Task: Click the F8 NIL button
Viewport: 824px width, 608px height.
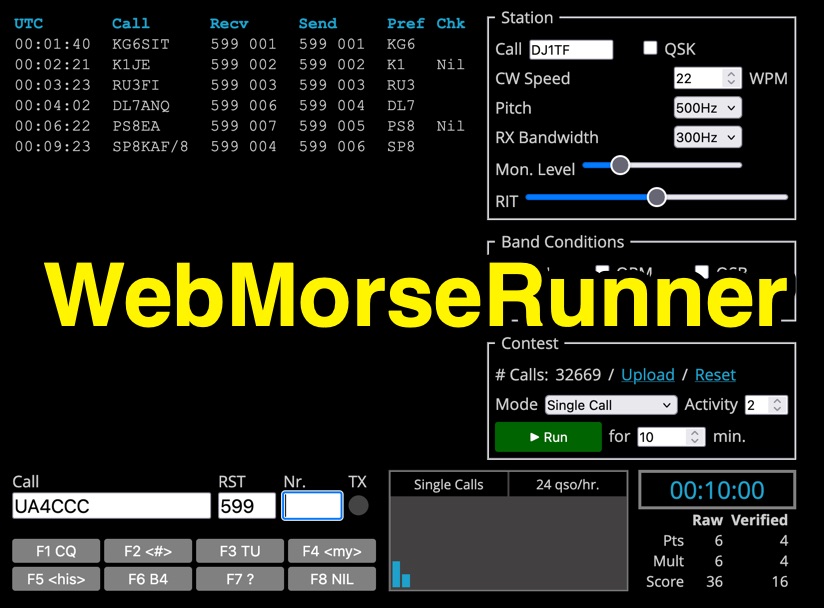Action: 332,579
